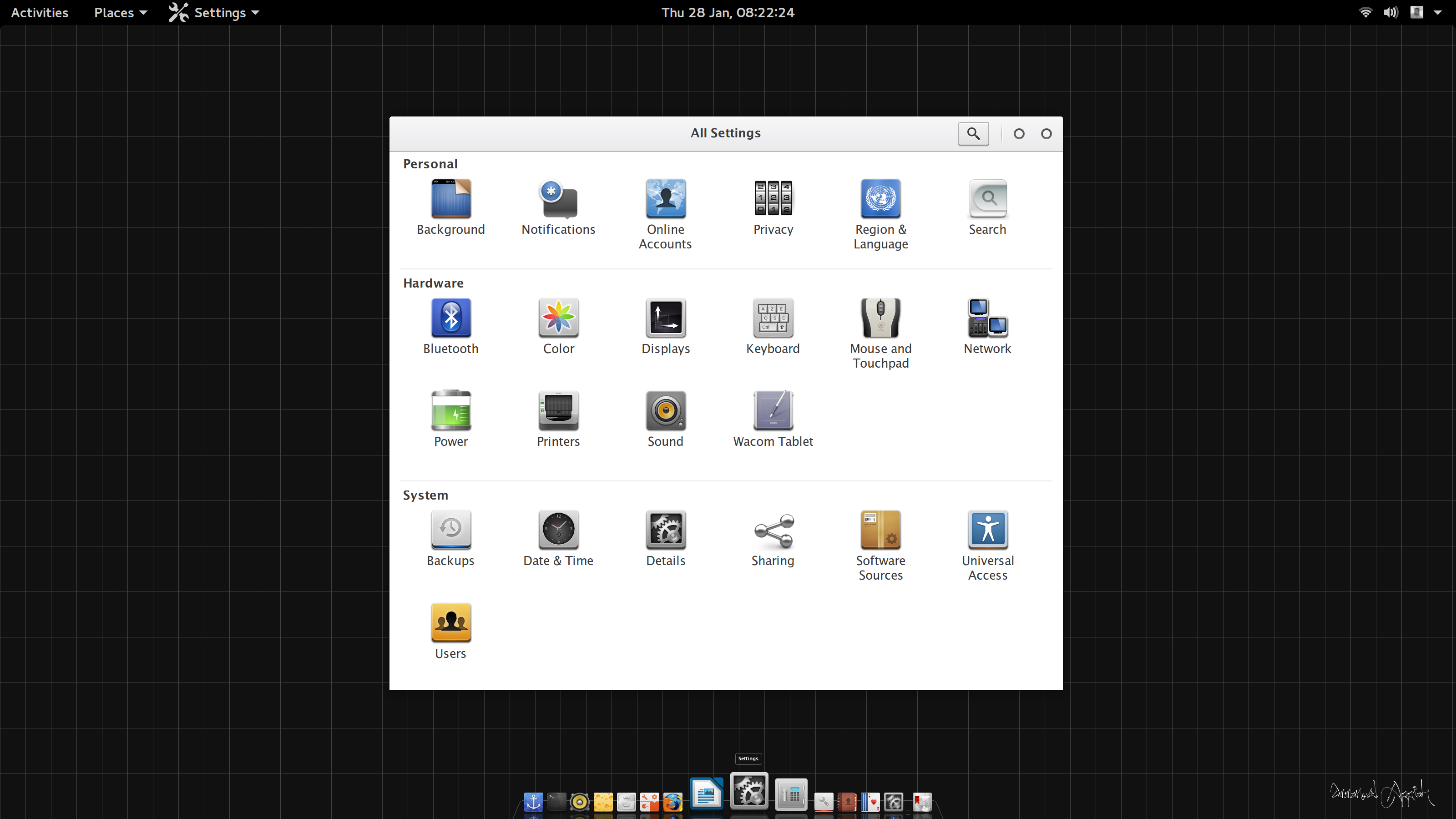Viewport: 1456px width, 819px height.
Task: Open the red-ribbon envelope app in dock
Action: [x=921, y=801]
